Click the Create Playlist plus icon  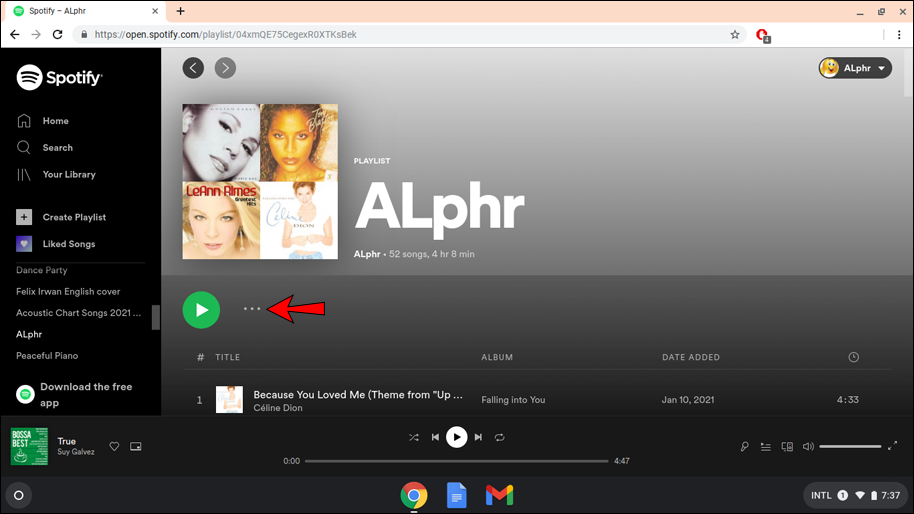[x=24, y=217]
